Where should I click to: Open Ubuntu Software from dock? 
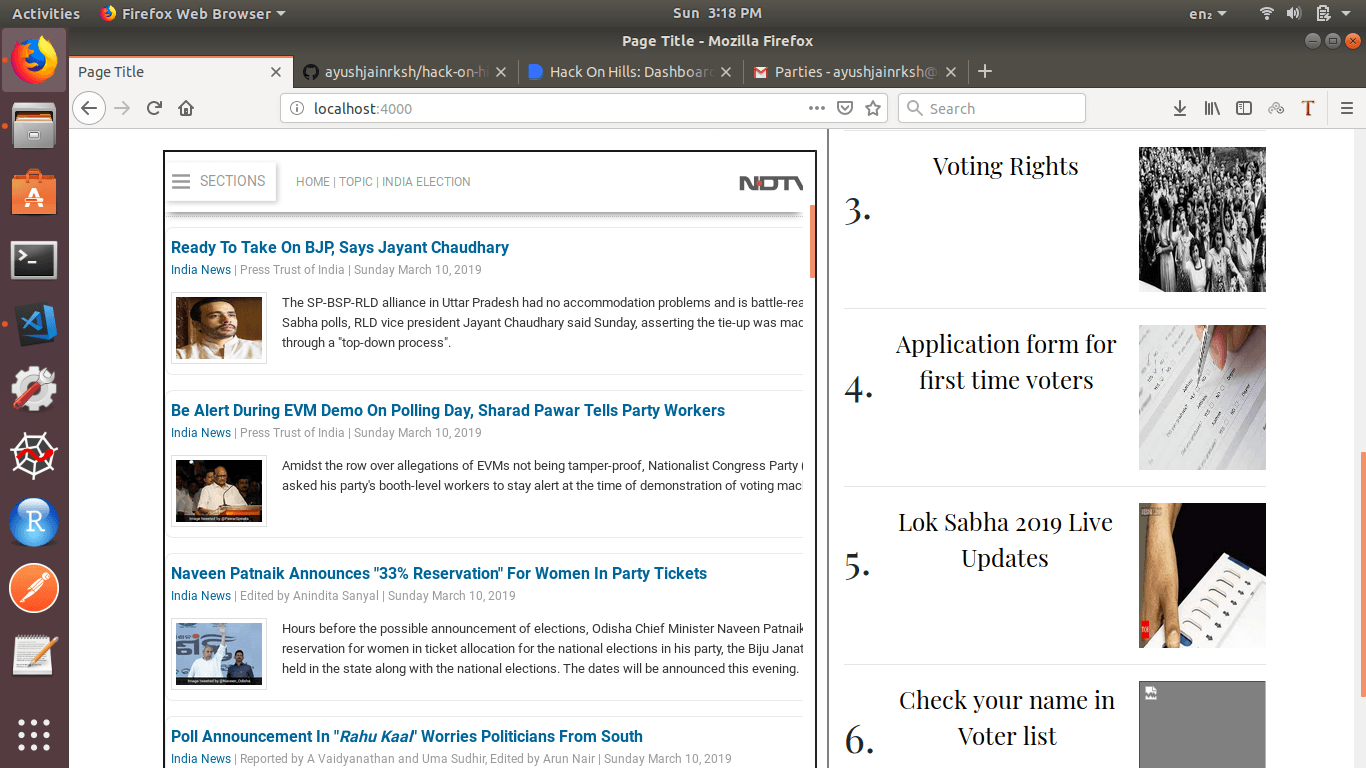click(34, 193)
